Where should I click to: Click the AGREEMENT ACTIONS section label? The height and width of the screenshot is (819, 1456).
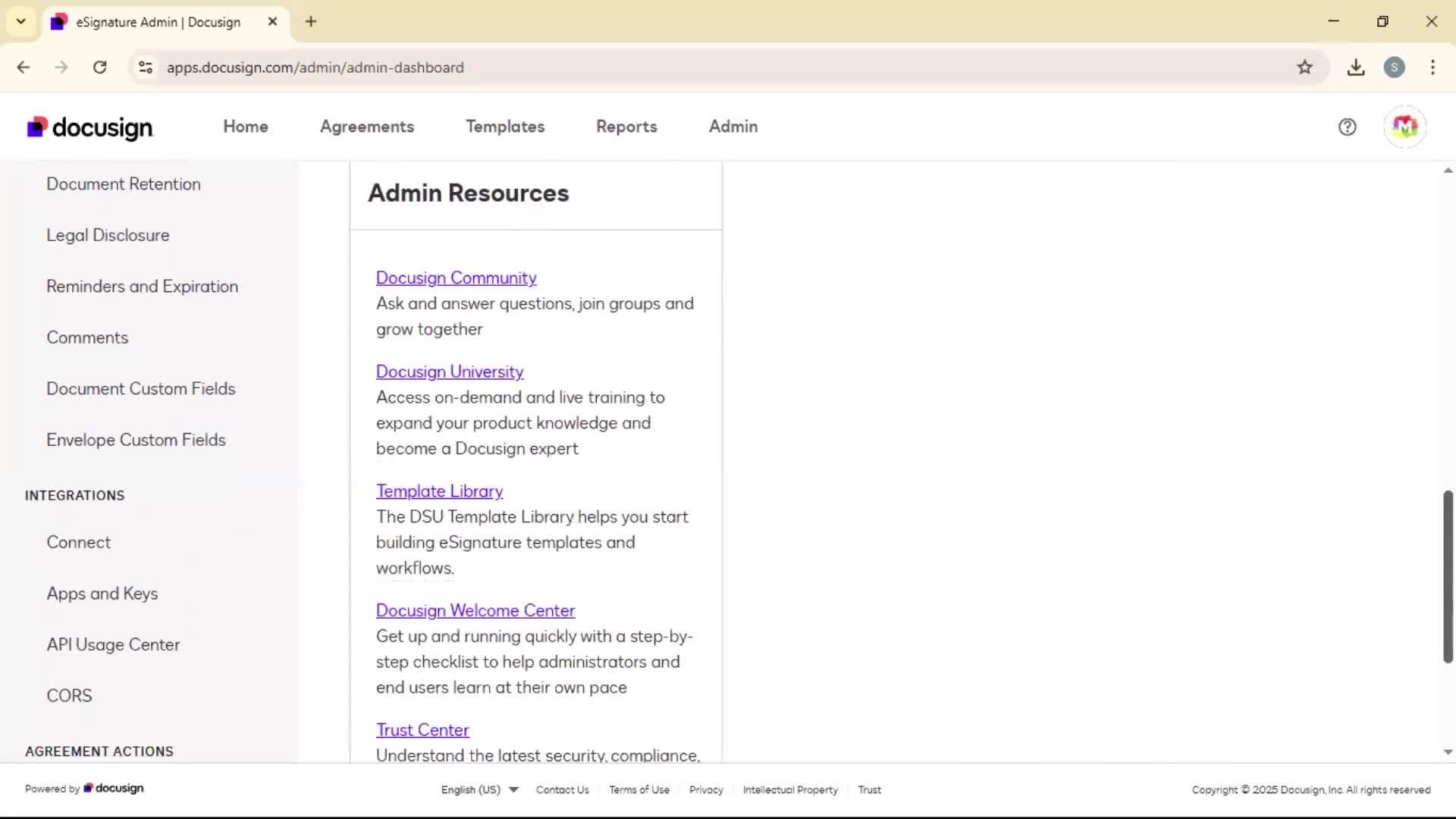pyautogui.click(x=99, y=752)
